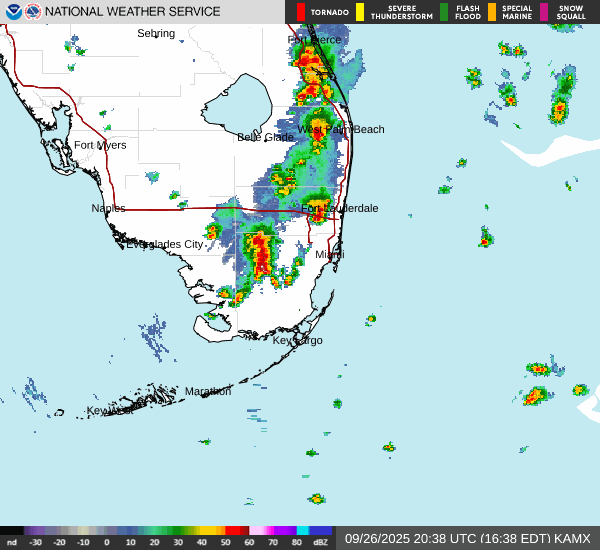Viewport: 600px width, 550px height.
Task: Click the Sebring city label
Action: (x=156, y=33)
